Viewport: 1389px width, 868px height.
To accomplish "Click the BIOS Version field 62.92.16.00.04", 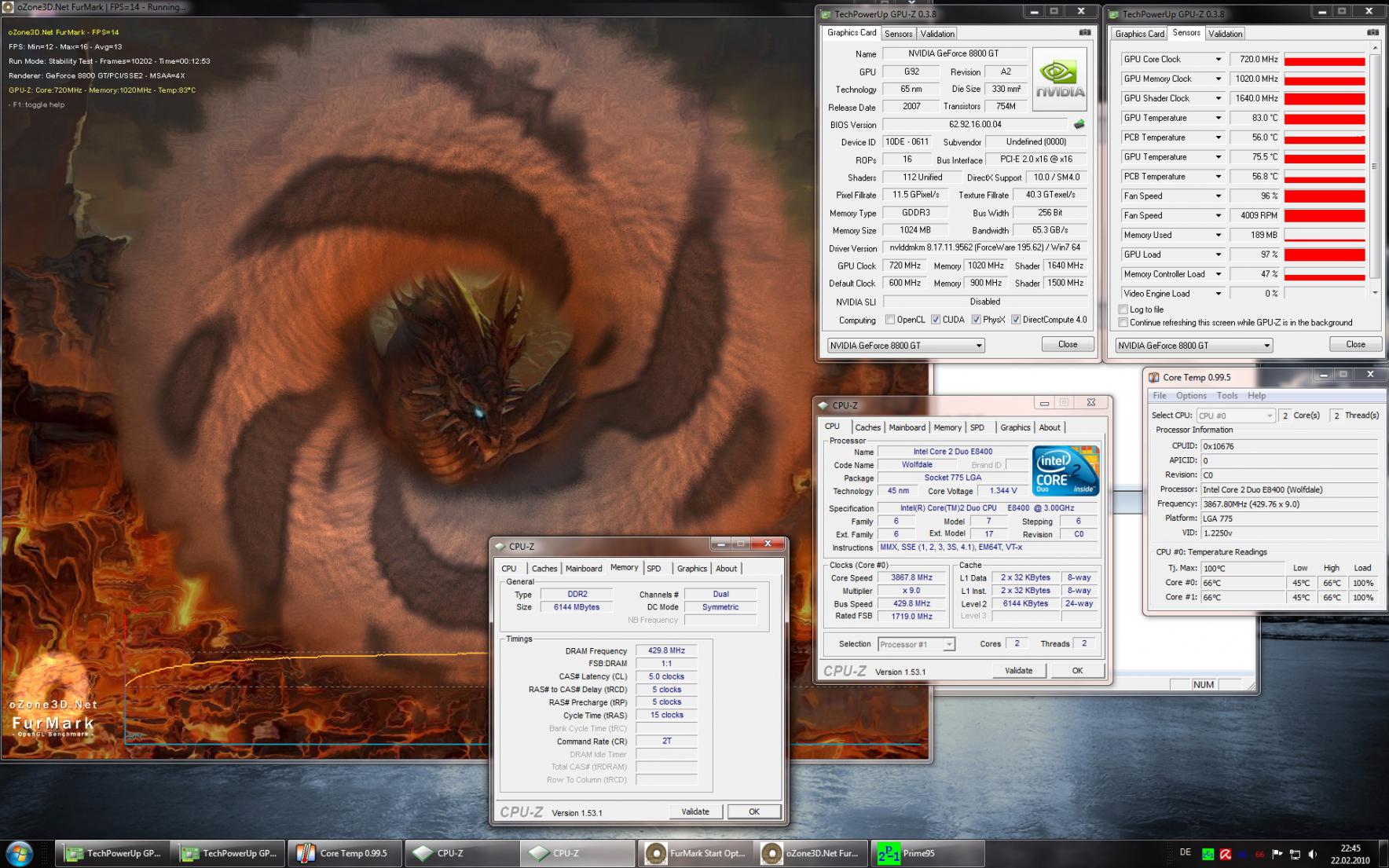I will click(975, 124).
